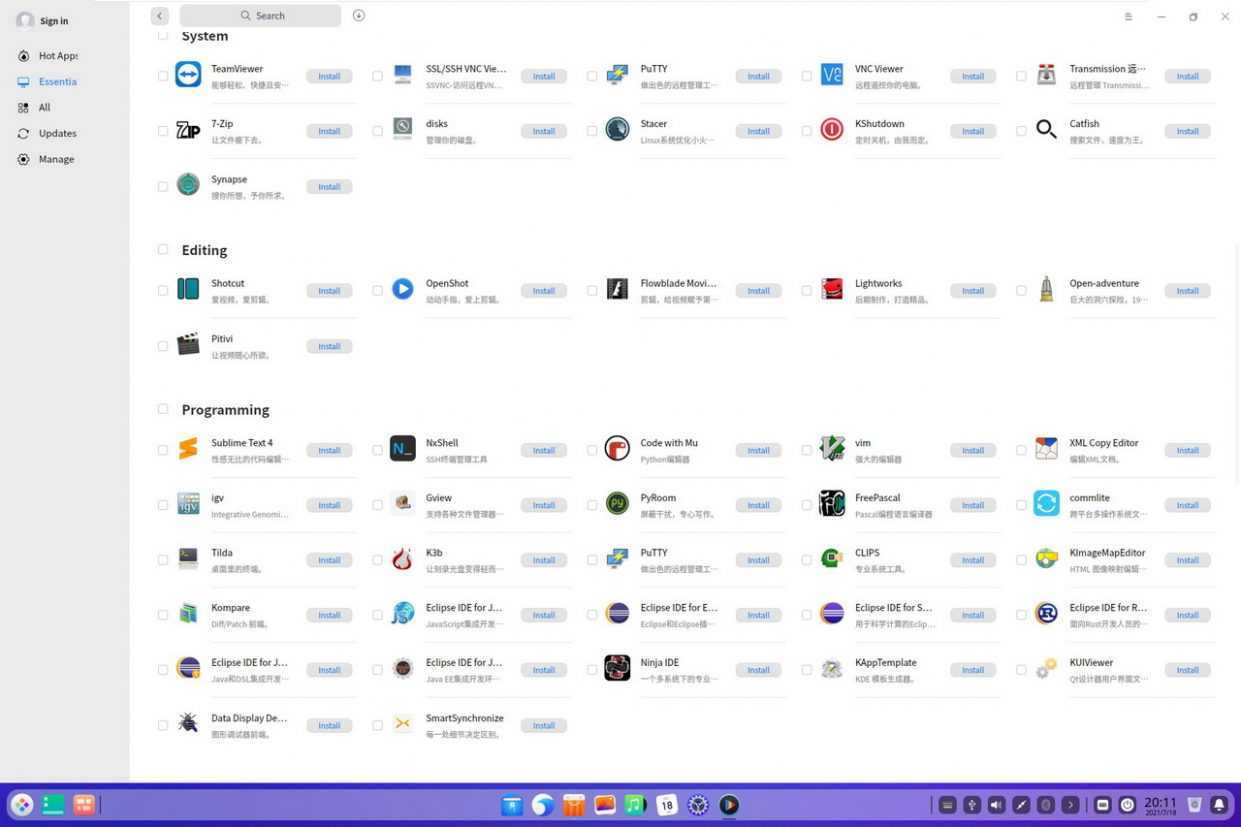This screenshot has width=1241, height=827.
Task: Select all apps via Editing section checkbox
Action: [x=163, y=250]
